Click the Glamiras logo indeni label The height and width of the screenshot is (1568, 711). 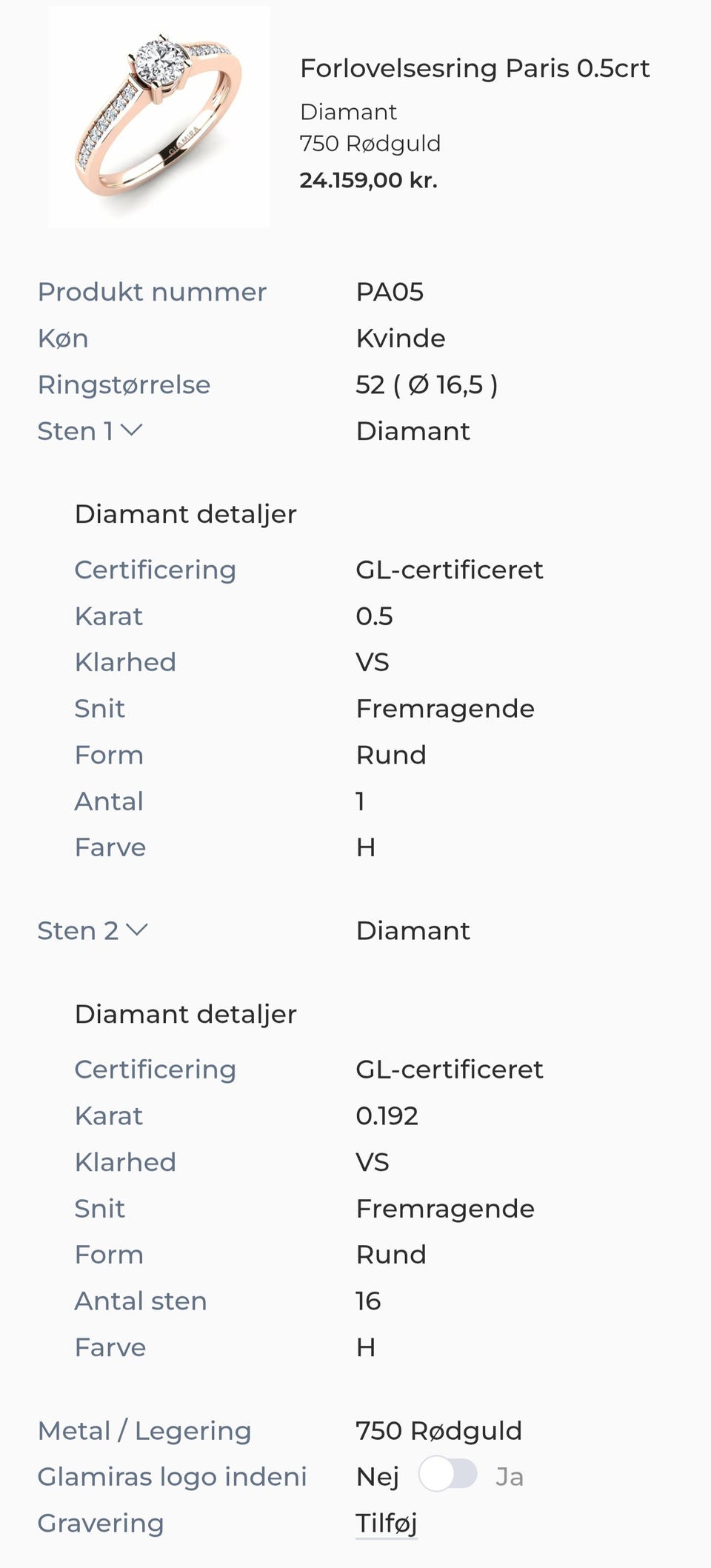click(x=172, y=1477)
